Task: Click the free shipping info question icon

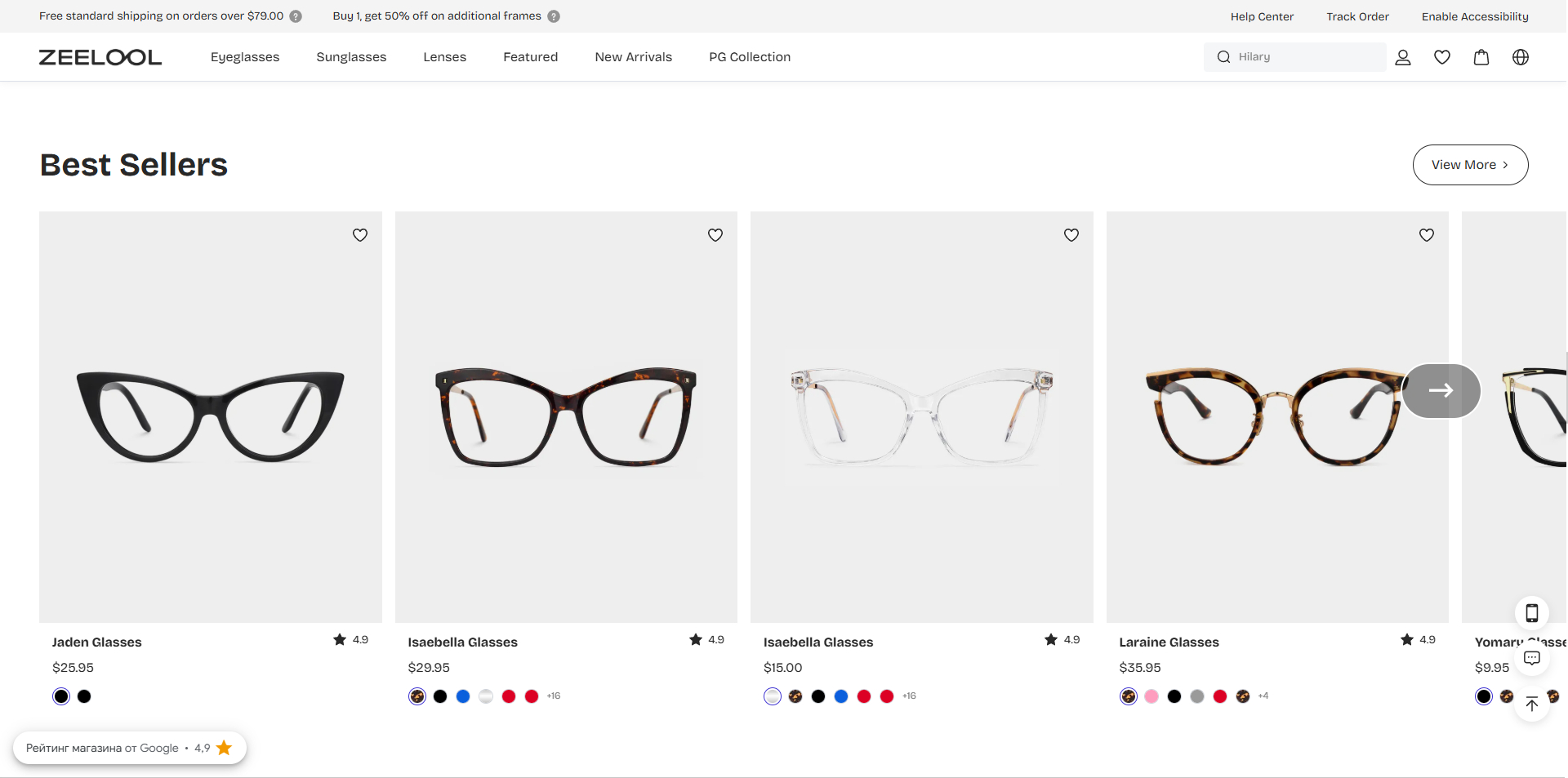Action: pyautogui.click(x=296, y=16)
